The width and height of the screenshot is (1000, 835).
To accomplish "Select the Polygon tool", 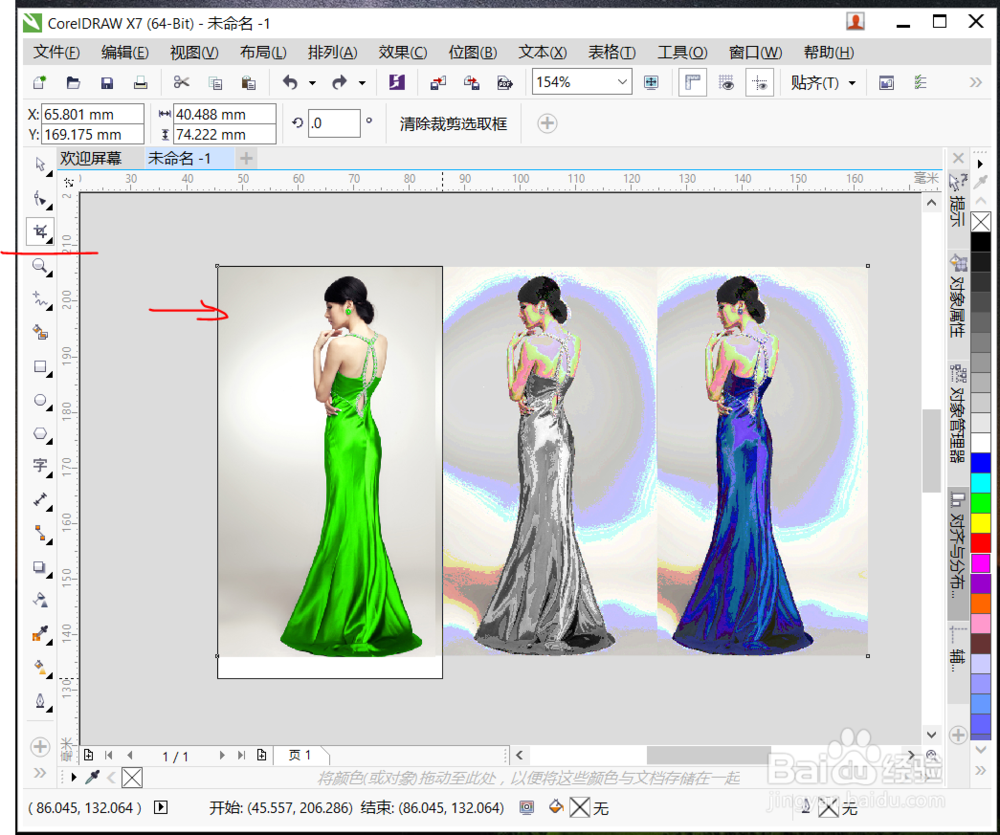I will pyautogui.click(x=40, y=434).
